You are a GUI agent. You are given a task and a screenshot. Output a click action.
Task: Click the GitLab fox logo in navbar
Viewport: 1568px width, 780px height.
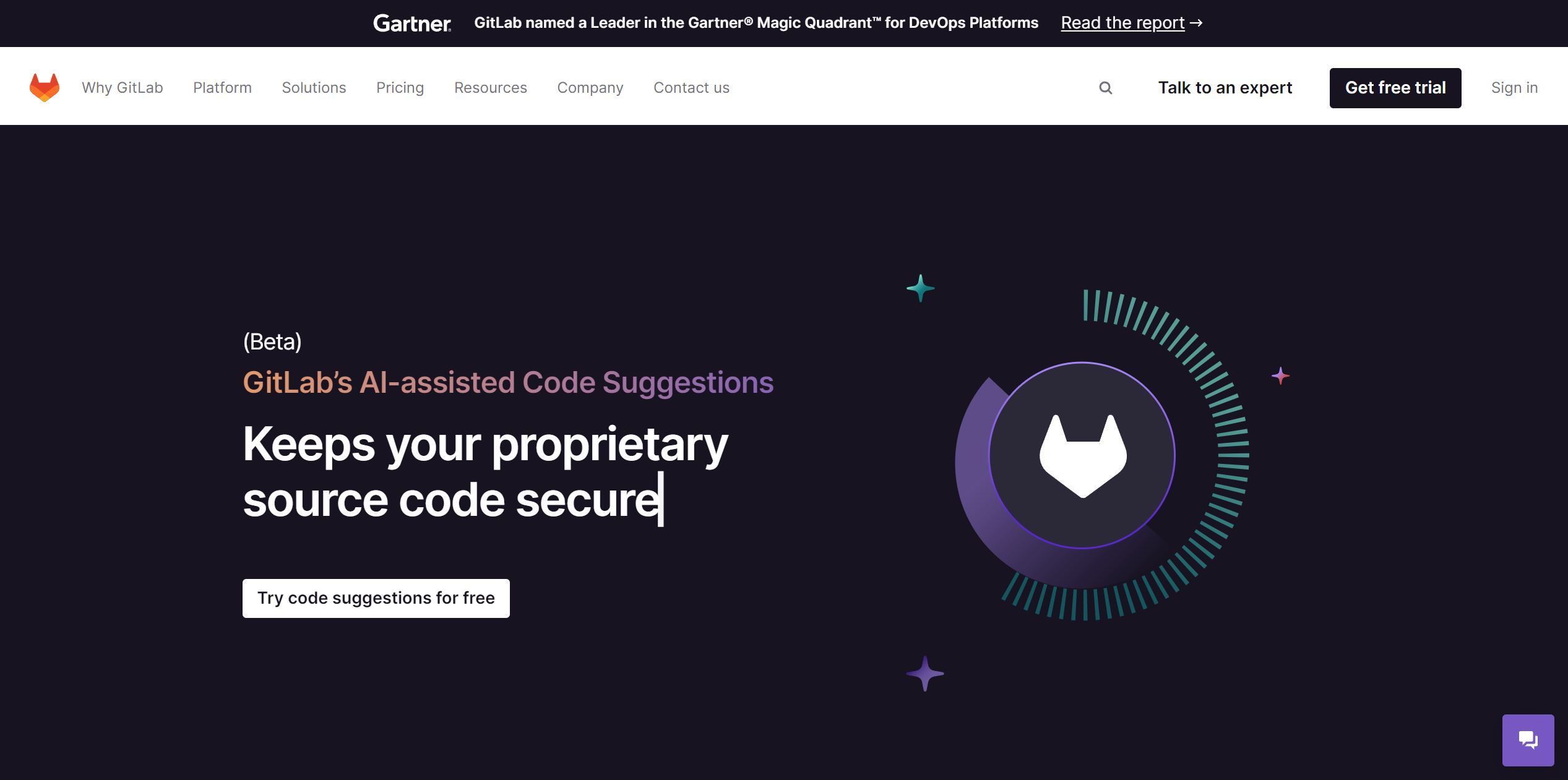[x=44, y=87]
